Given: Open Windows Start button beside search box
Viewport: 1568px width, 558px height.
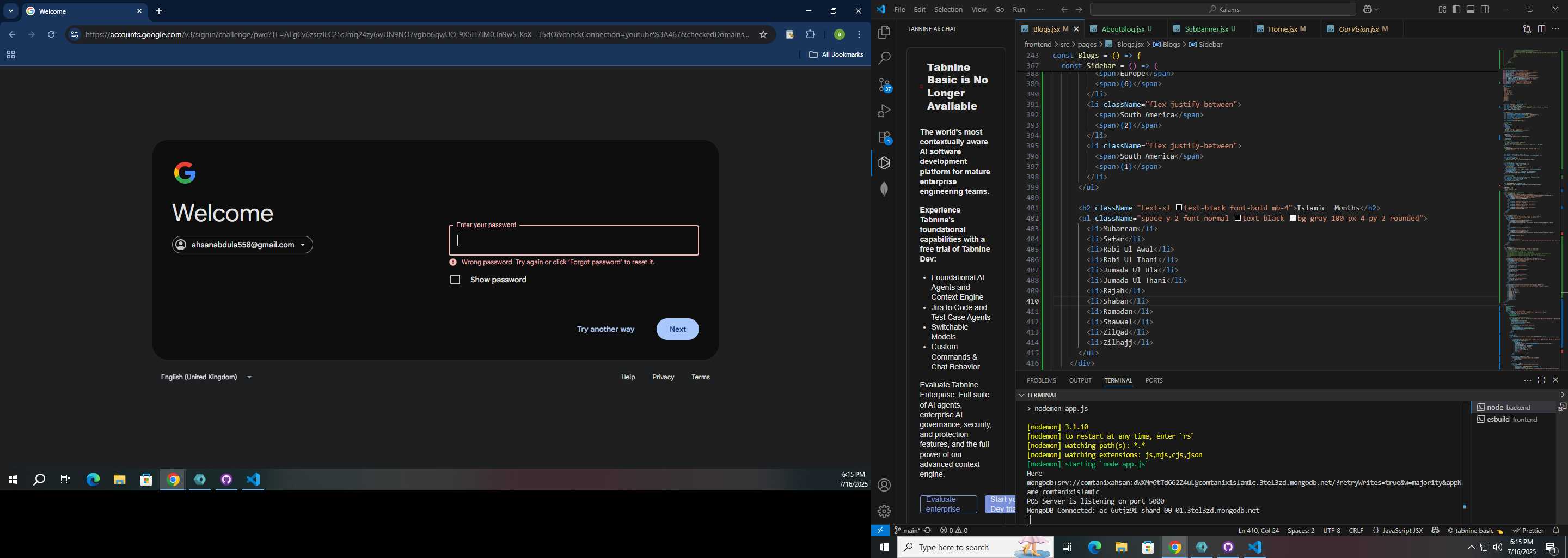Looking at the screenshot, I should [x=884, y=547].
